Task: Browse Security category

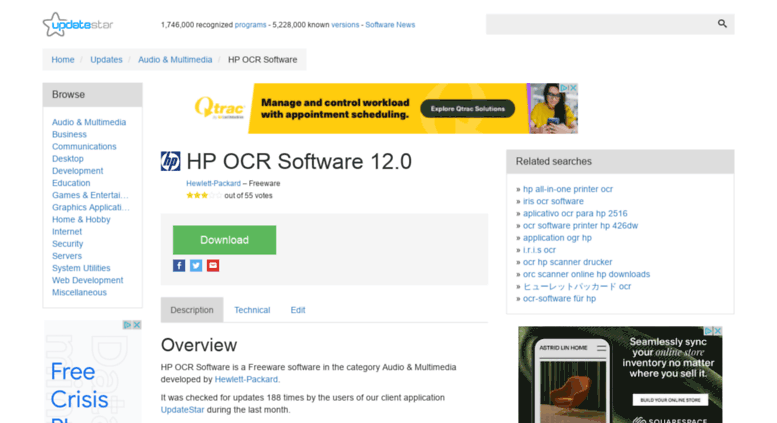Action: (68, 244)
